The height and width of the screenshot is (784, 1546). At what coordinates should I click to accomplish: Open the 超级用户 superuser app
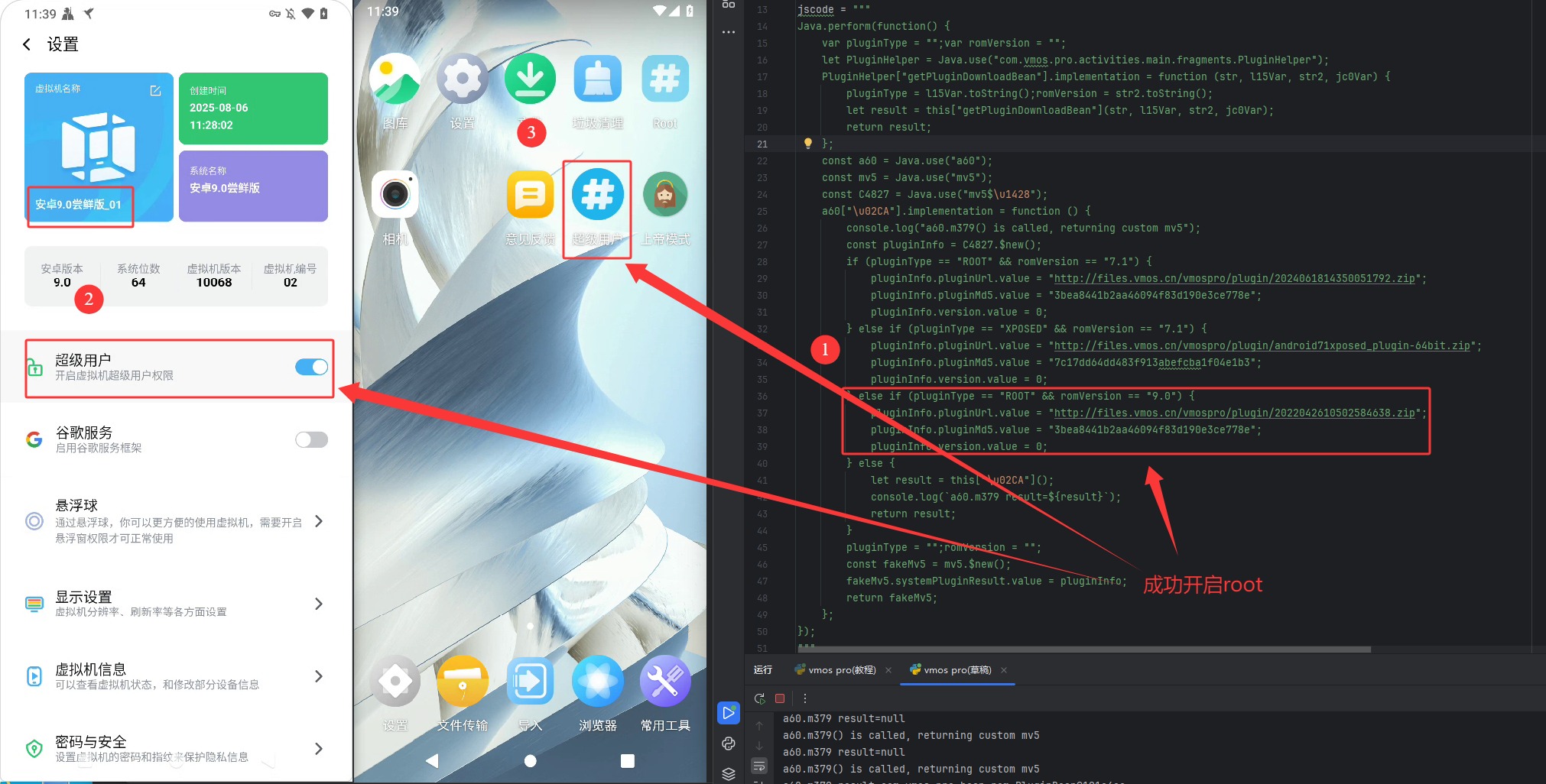[597, 194]
